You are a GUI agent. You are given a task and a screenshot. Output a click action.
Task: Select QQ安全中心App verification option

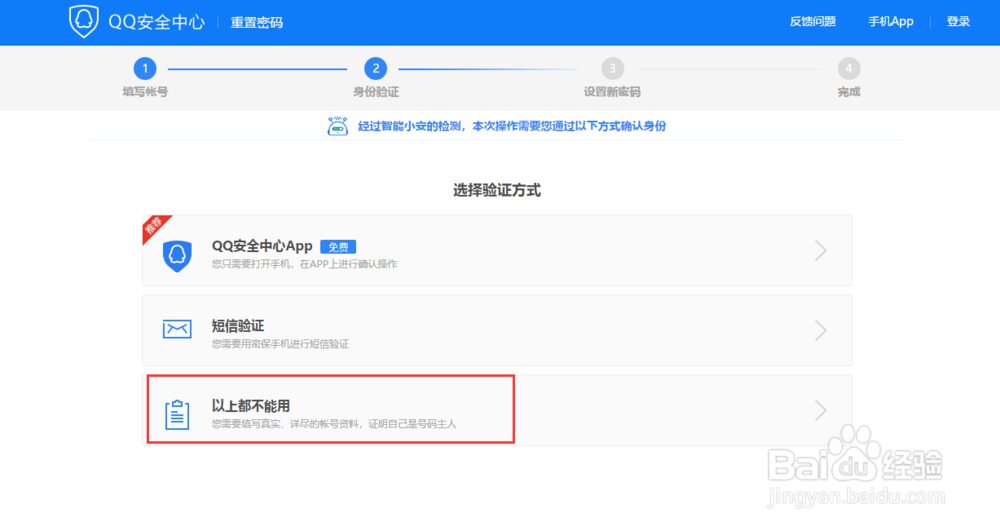point(497,251)
